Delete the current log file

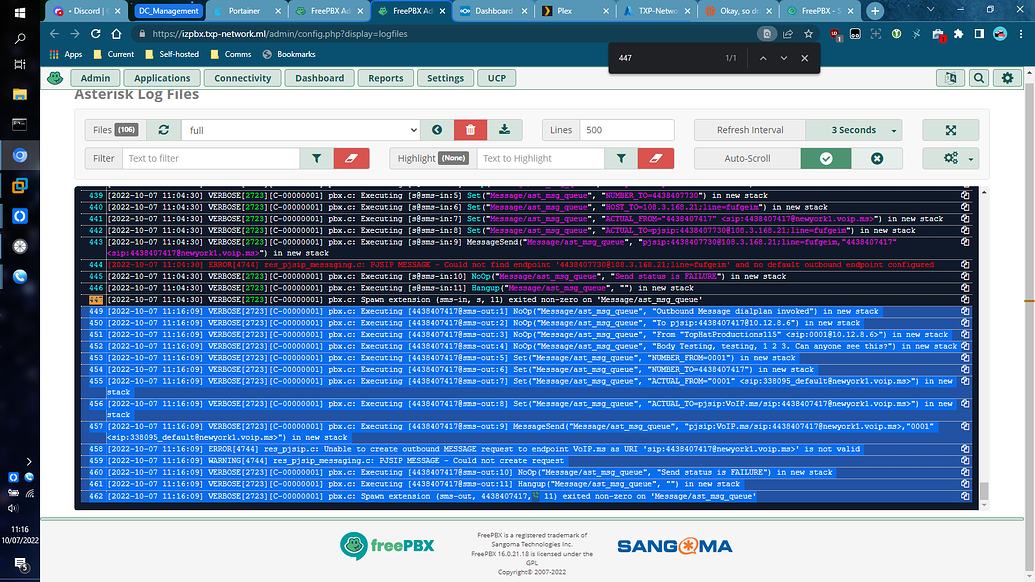pos(470,129)
